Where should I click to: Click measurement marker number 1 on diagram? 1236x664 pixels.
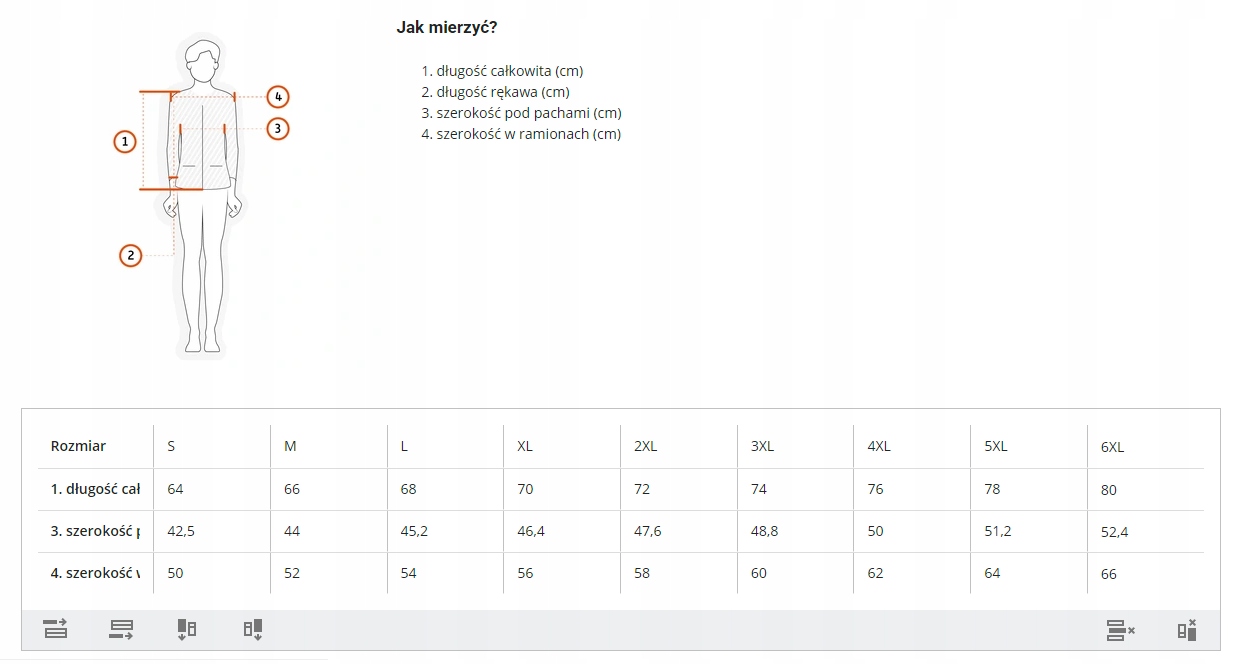point(124,142)
